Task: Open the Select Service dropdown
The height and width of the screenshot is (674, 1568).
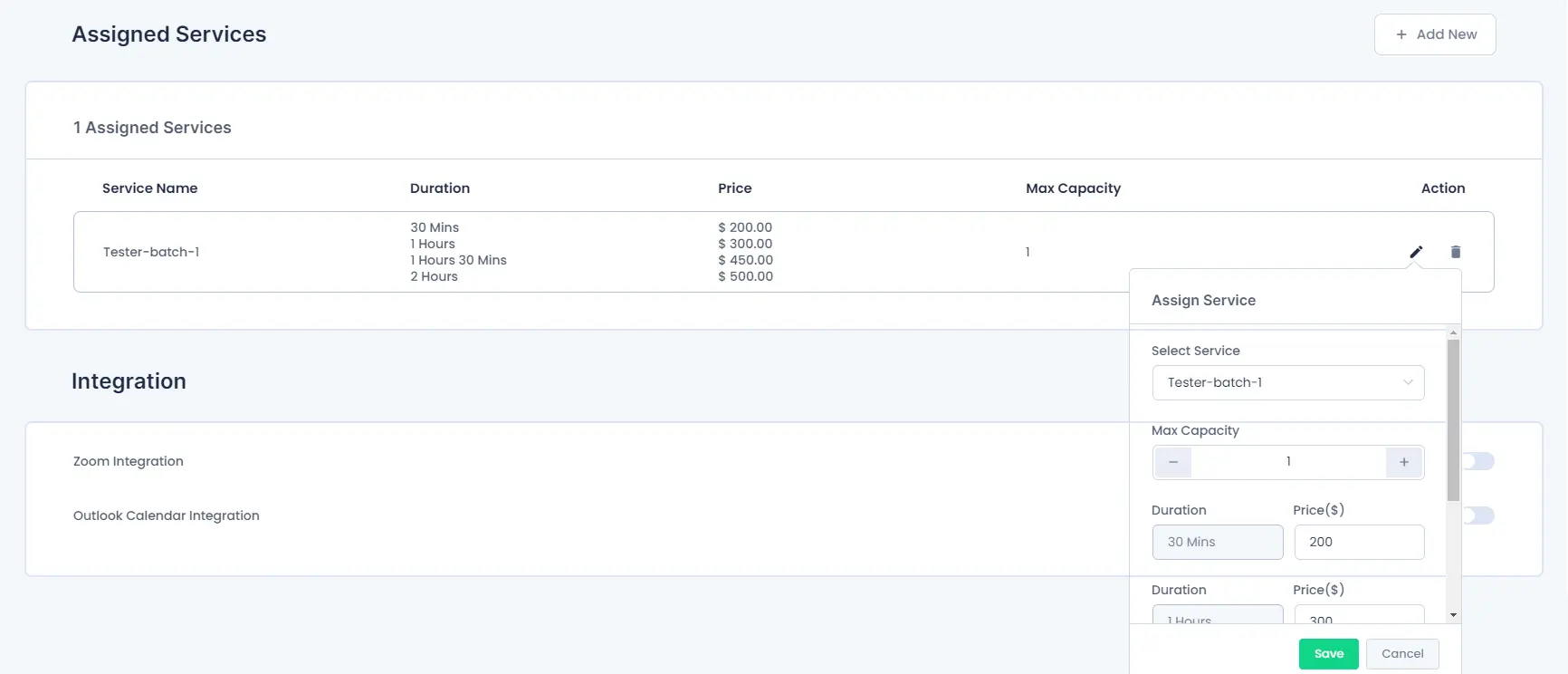Action: pyautogui.click(x=1288, y=382)
